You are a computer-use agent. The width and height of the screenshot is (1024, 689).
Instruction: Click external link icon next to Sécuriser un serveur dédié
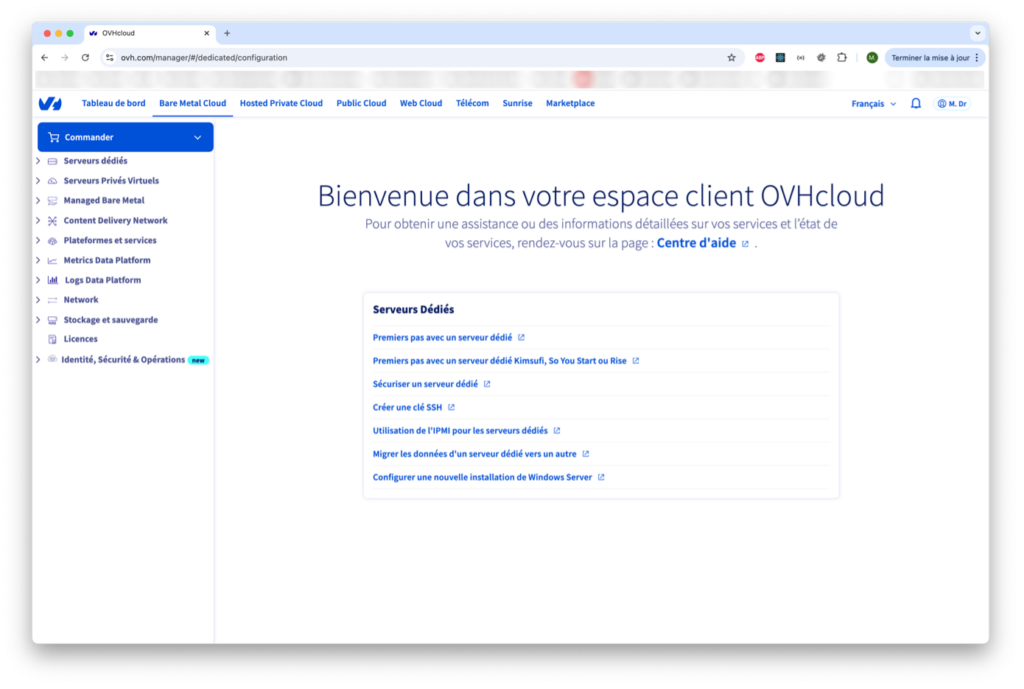[487, 384]
